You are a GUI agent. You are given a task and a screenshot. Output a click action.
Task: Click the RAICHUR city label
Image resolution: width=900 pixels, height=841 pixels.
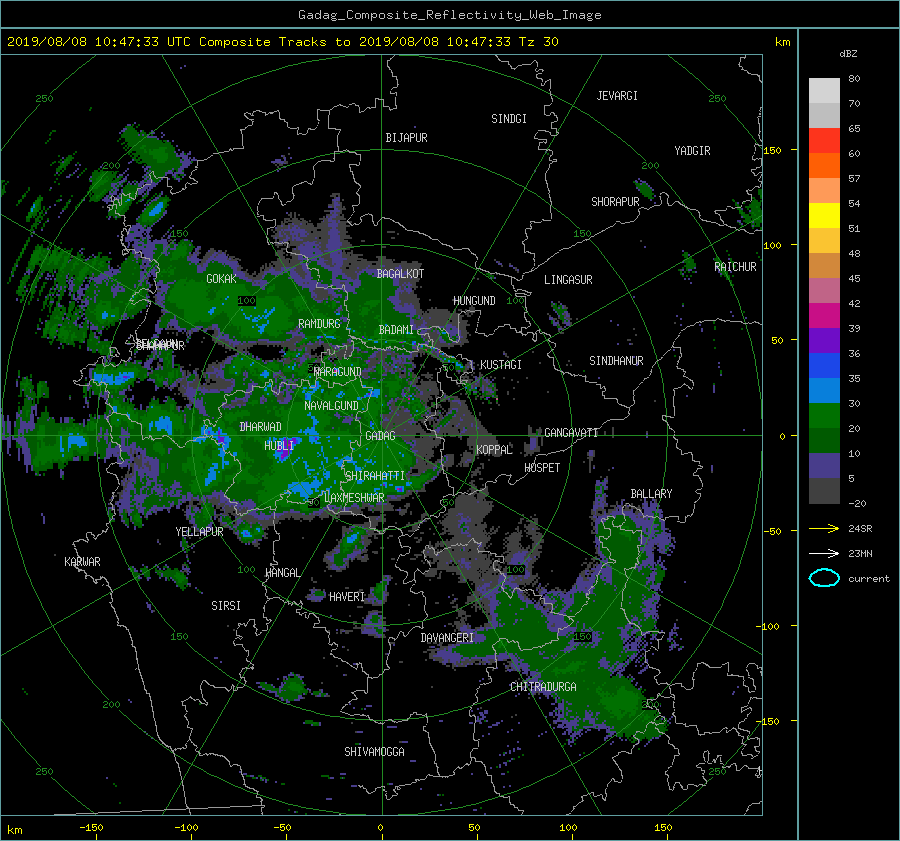pyautogui.click(x=735, y=267)
